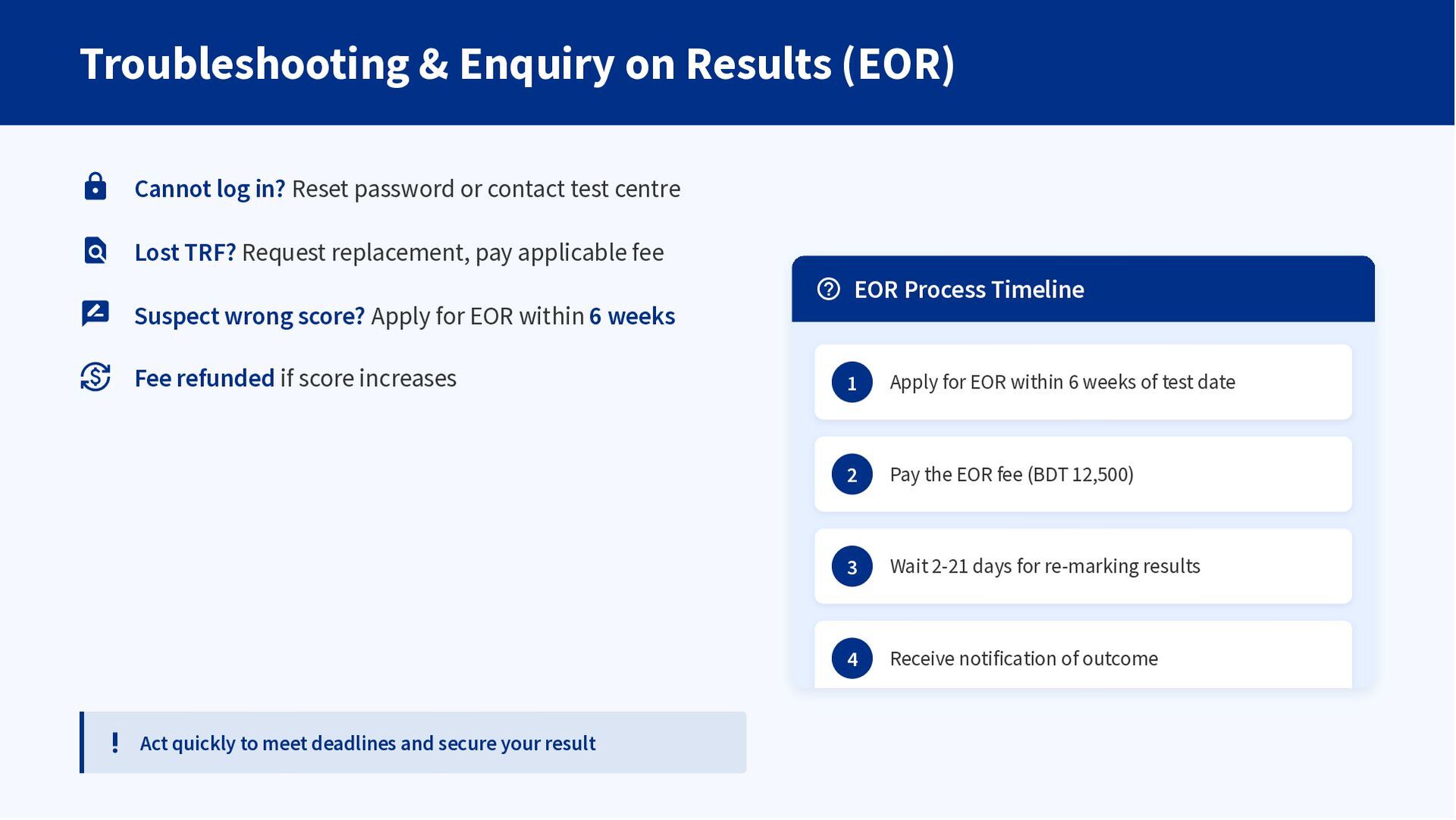1456x820 pixels.
Task: Click the exclamation mark icon in the callout
Action: 115,743
